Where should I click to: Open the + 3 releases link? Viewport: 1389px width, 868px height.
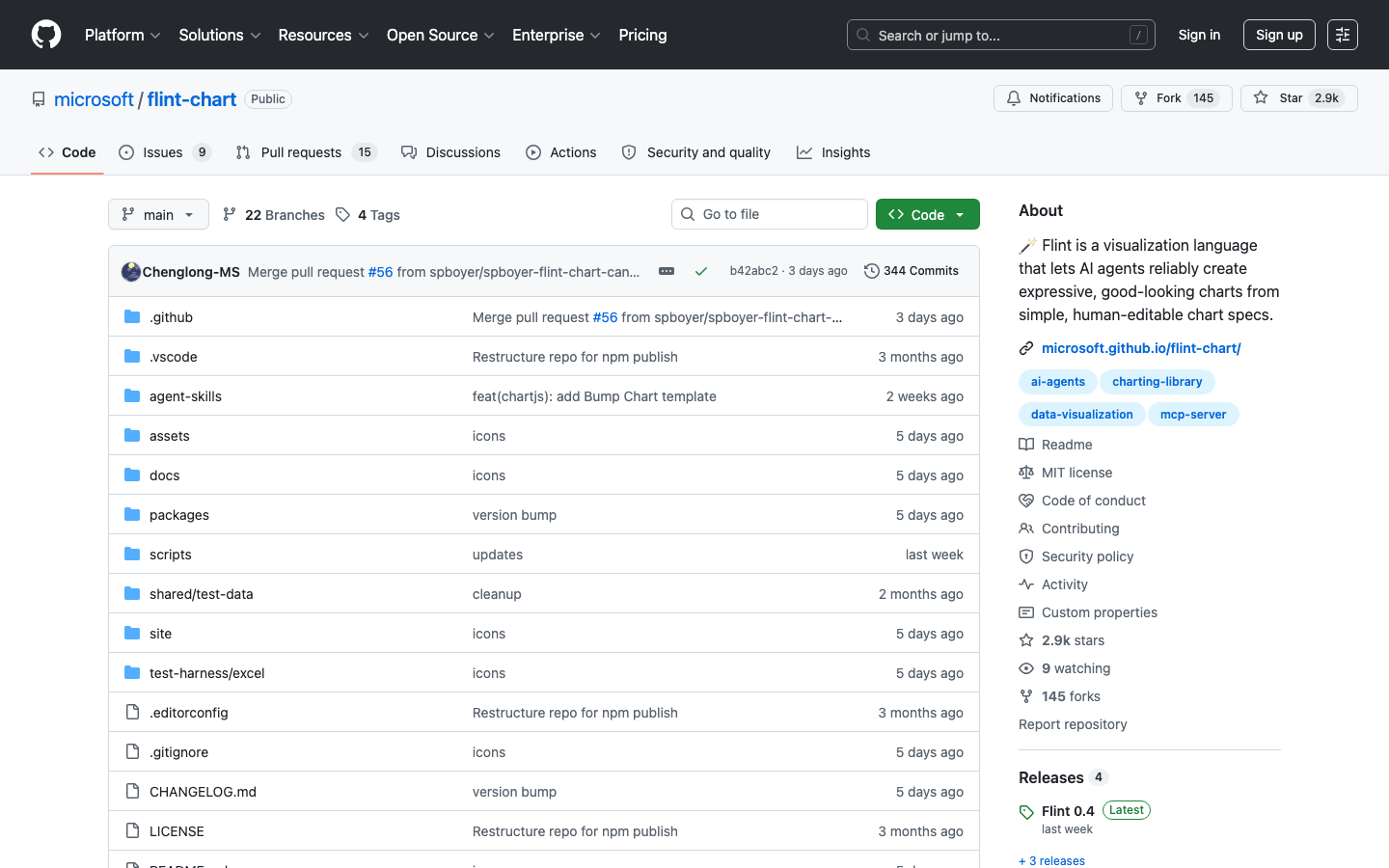tap(1051, 860)
